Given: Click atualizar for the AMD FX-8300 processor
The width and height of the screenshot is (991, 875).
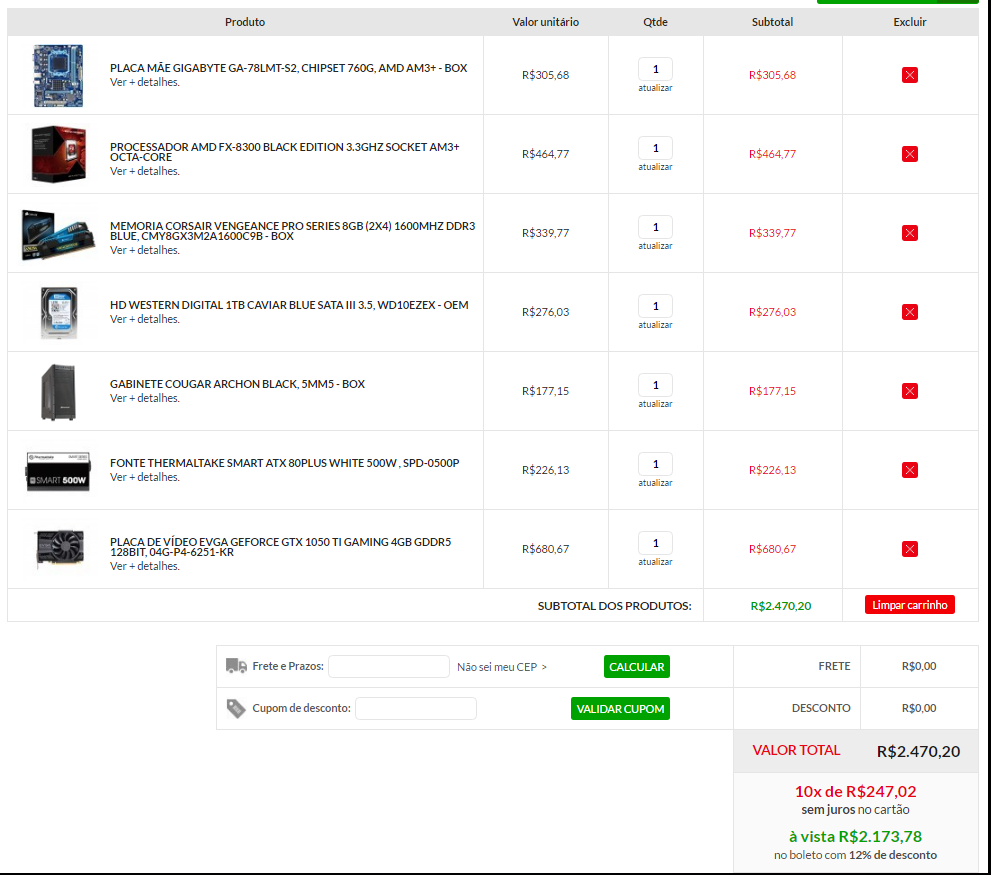Looking at the screenshot, I should [655, 167].
